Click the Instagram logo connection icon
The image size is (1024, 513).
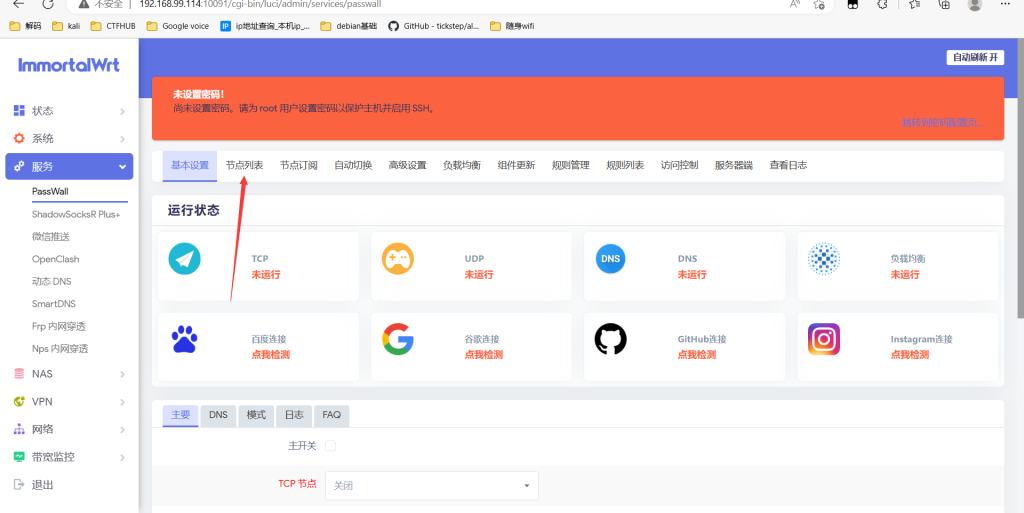coord(823,340)
